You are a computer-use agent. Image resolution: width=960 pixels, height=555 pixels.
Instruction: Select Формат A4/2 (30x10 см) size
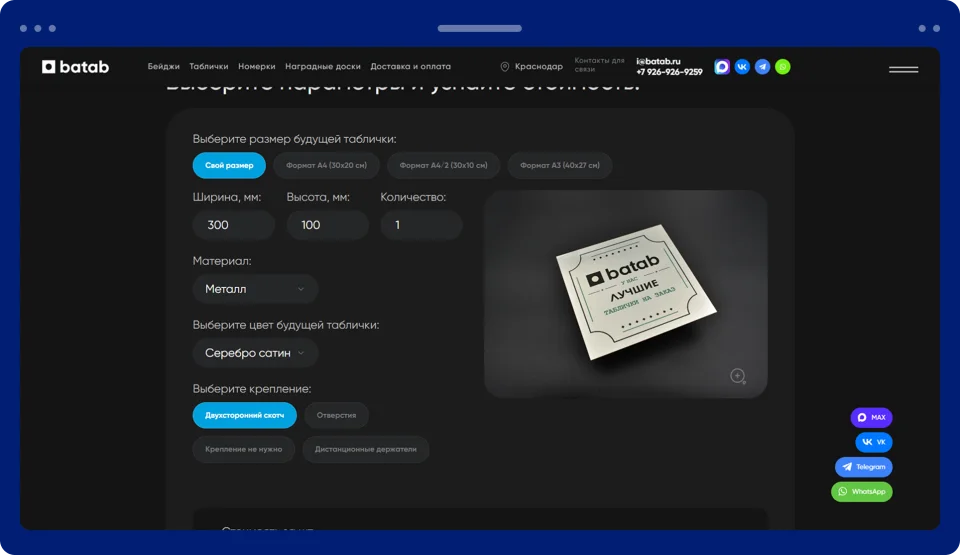443,165
